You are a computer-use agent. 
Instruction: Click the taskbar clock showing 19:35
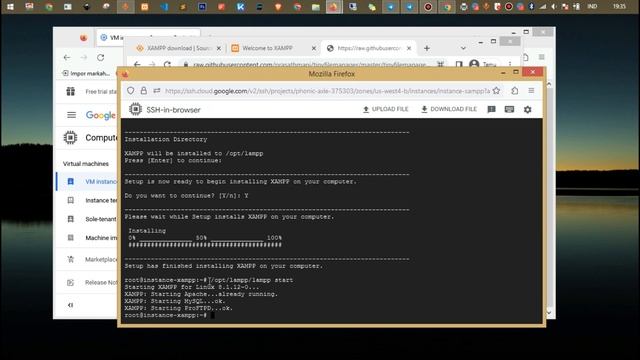[x=619, y=7]
